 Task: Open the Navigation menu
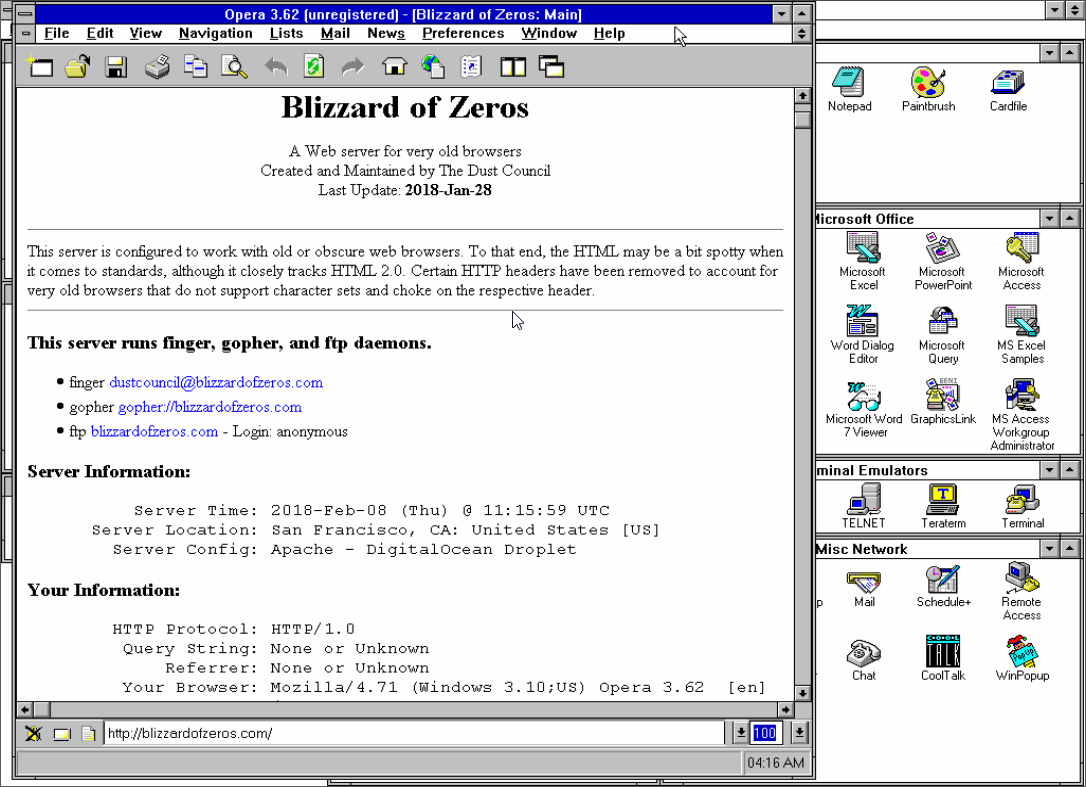(x=215, y=33)
